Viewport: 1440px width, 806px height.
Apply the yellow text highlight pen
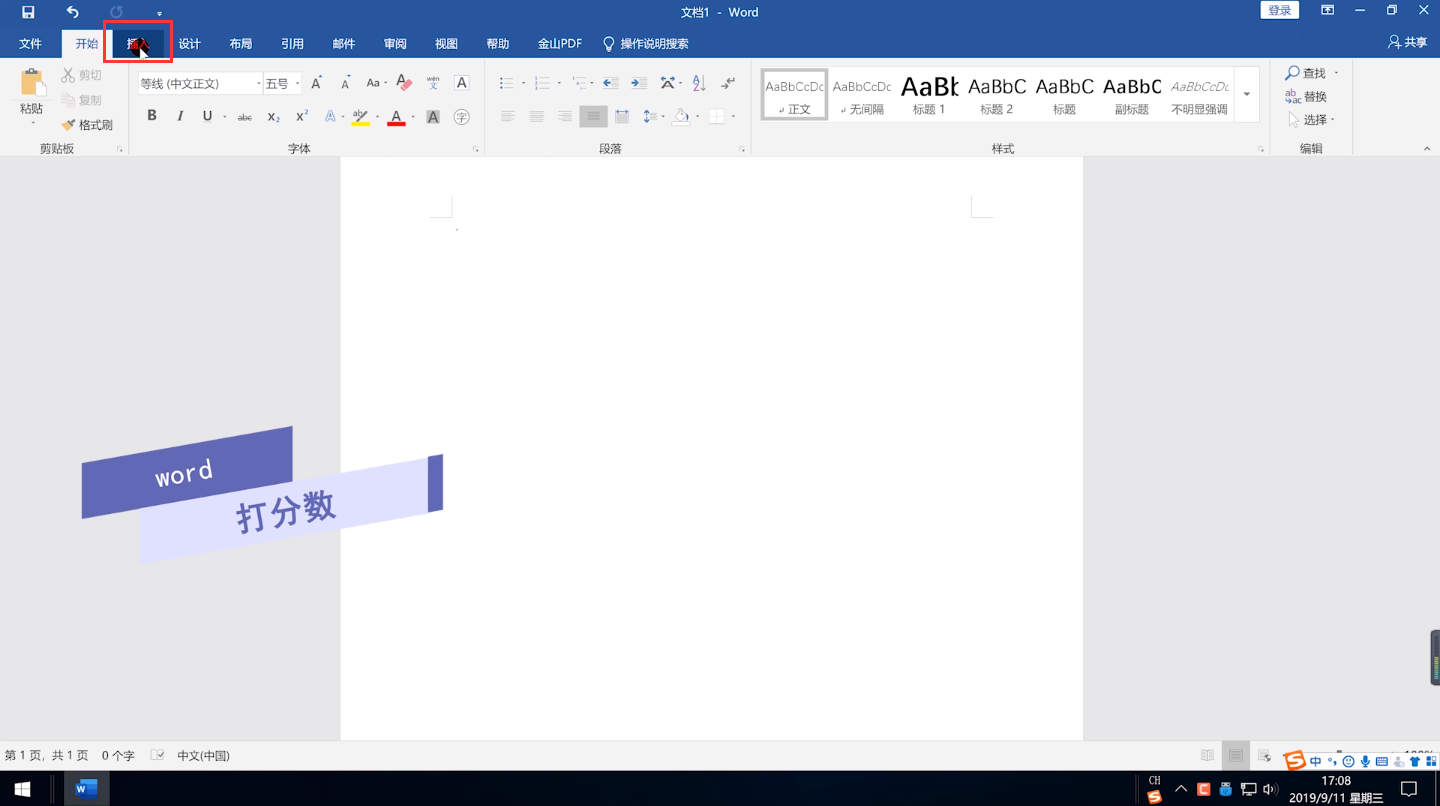click(x=360, y=117)
